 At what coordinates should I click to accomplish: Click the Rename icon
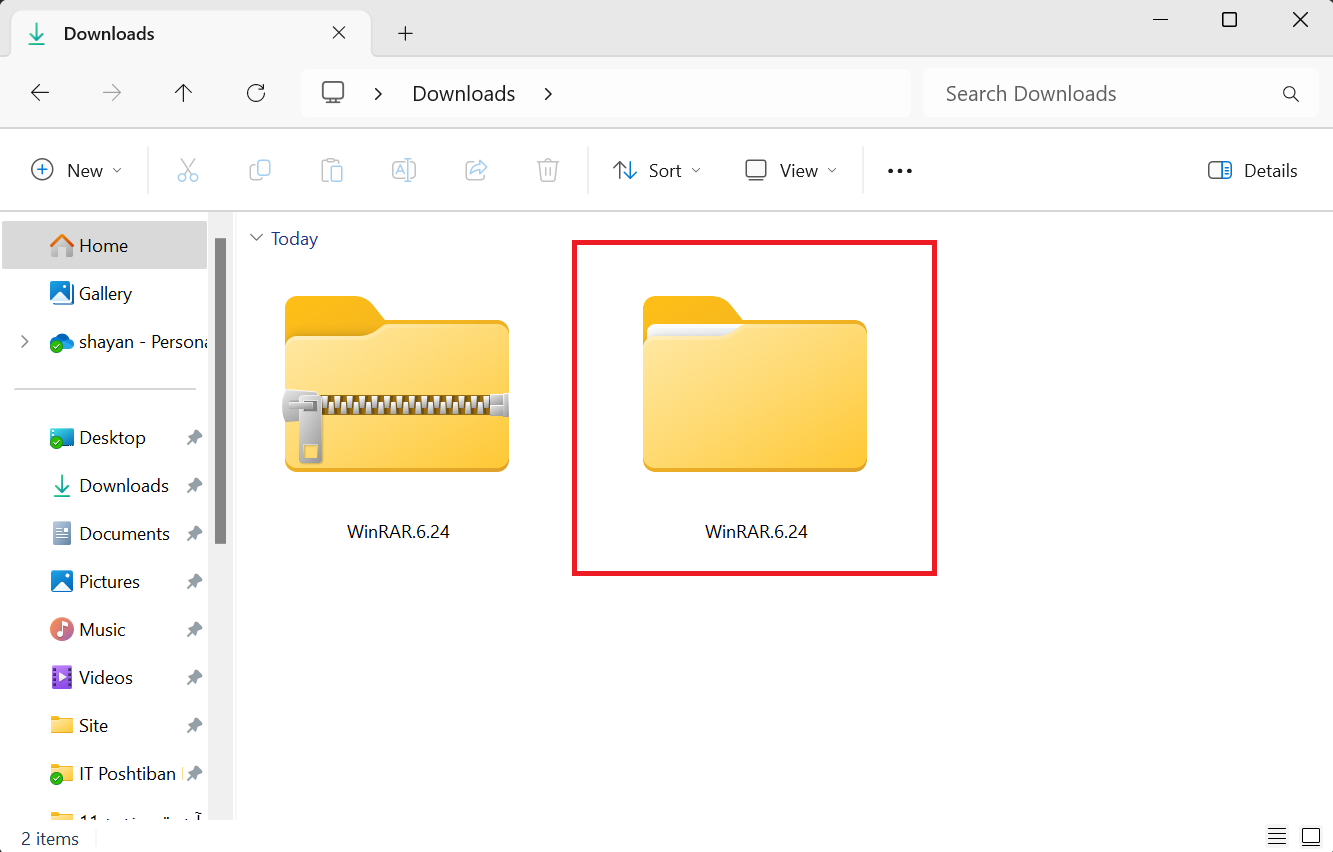point(404,170)
